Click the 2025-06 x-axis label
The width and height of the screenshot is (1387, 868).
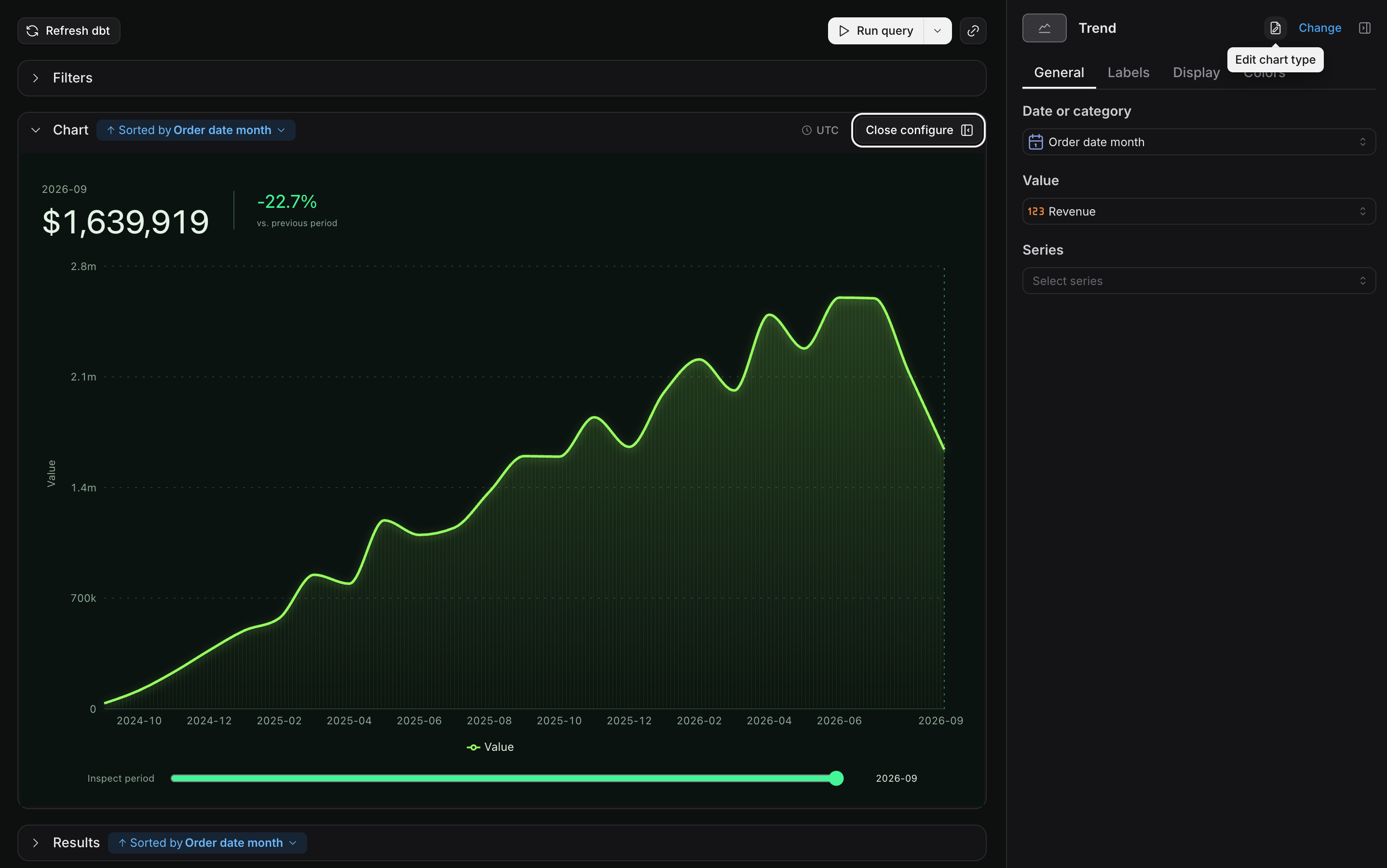coord(419,720)
